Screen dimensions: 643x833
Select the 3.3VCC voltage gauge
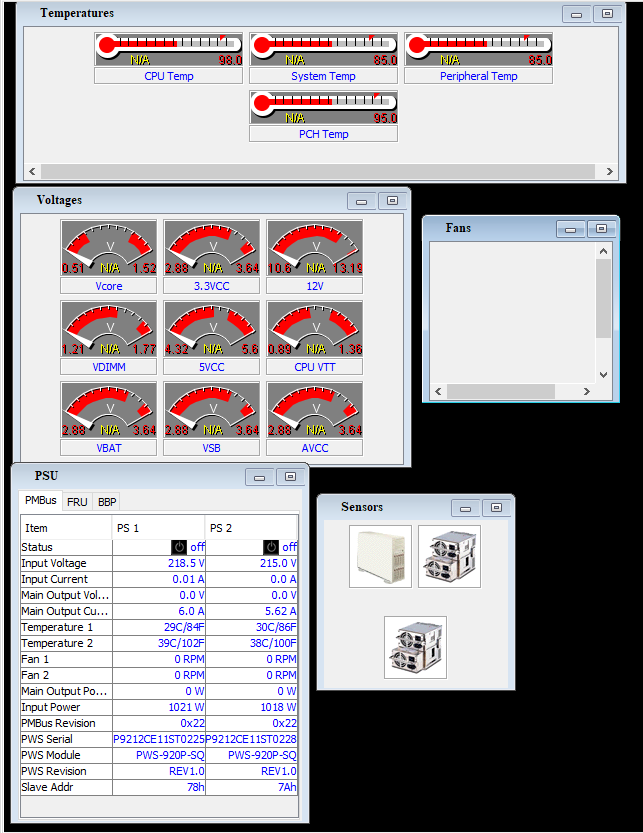coord(211,248)
